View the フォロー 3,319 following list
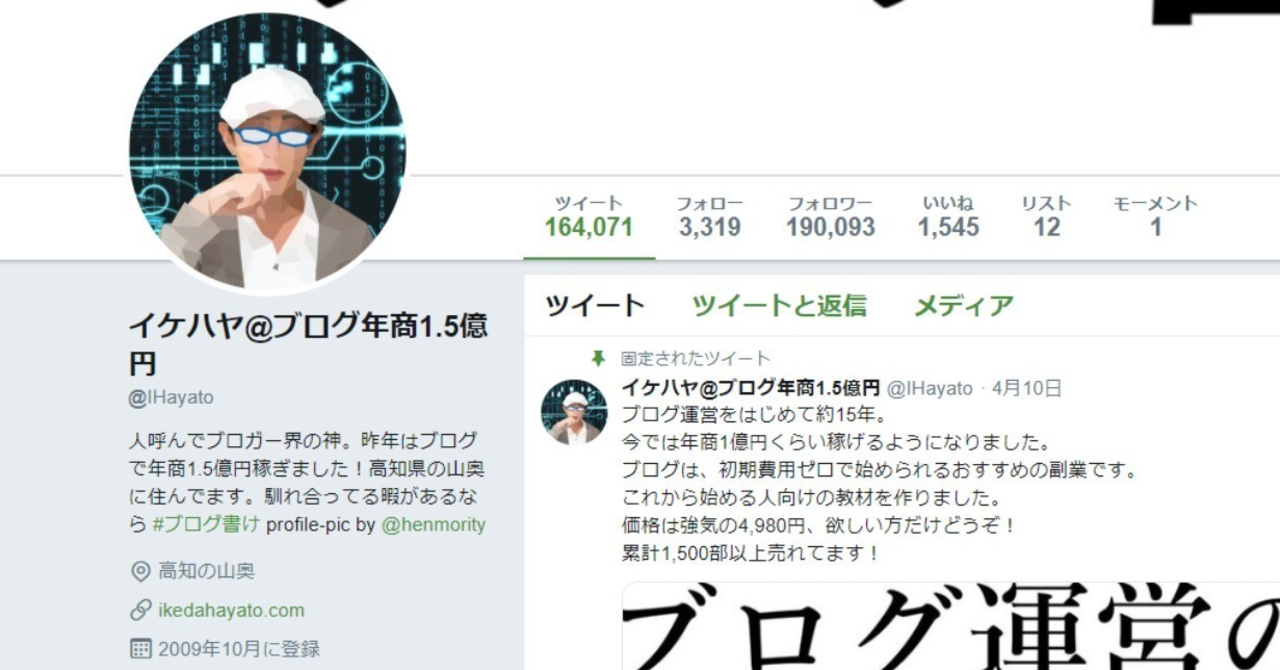This screenshot has height=670, width=1280. [710, 217]
